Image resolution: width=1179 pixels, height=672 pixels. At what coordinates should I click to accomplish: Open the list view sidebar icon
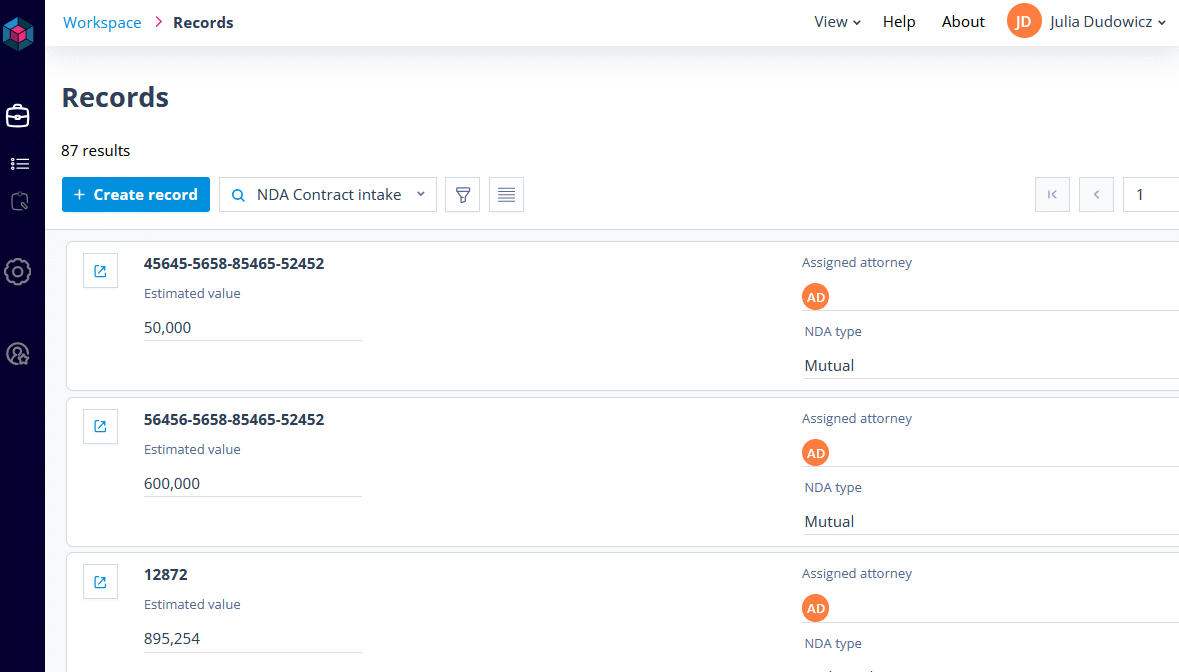(20, 164)
